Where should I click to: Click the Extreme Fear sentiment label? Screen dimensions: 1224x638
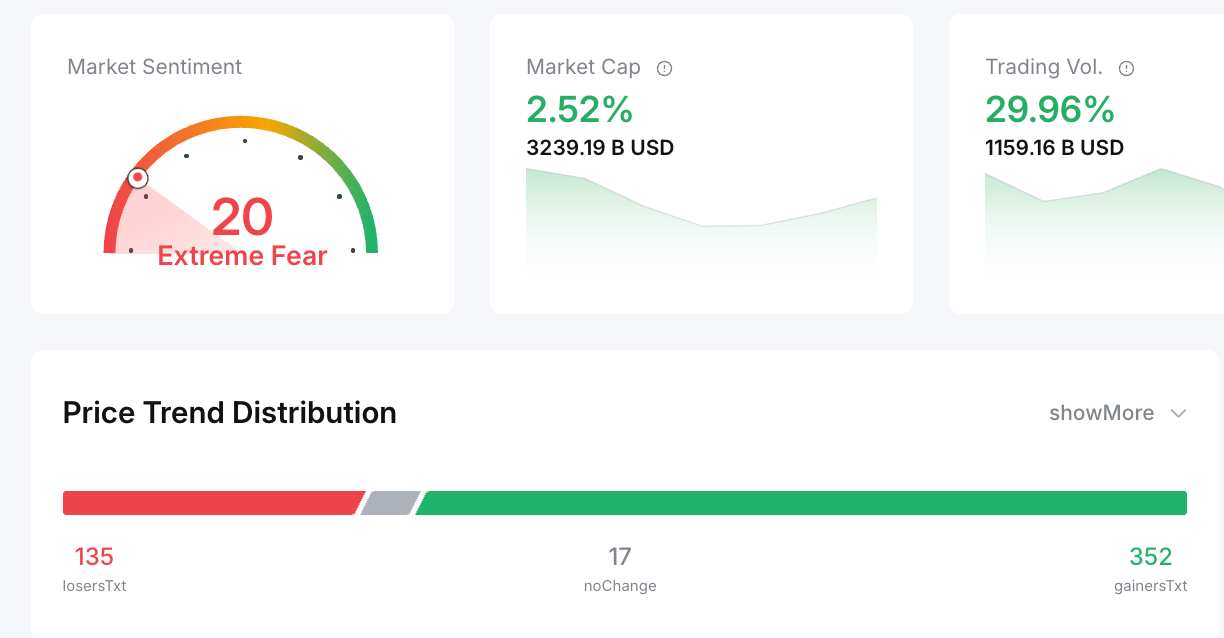pos(242,256)
